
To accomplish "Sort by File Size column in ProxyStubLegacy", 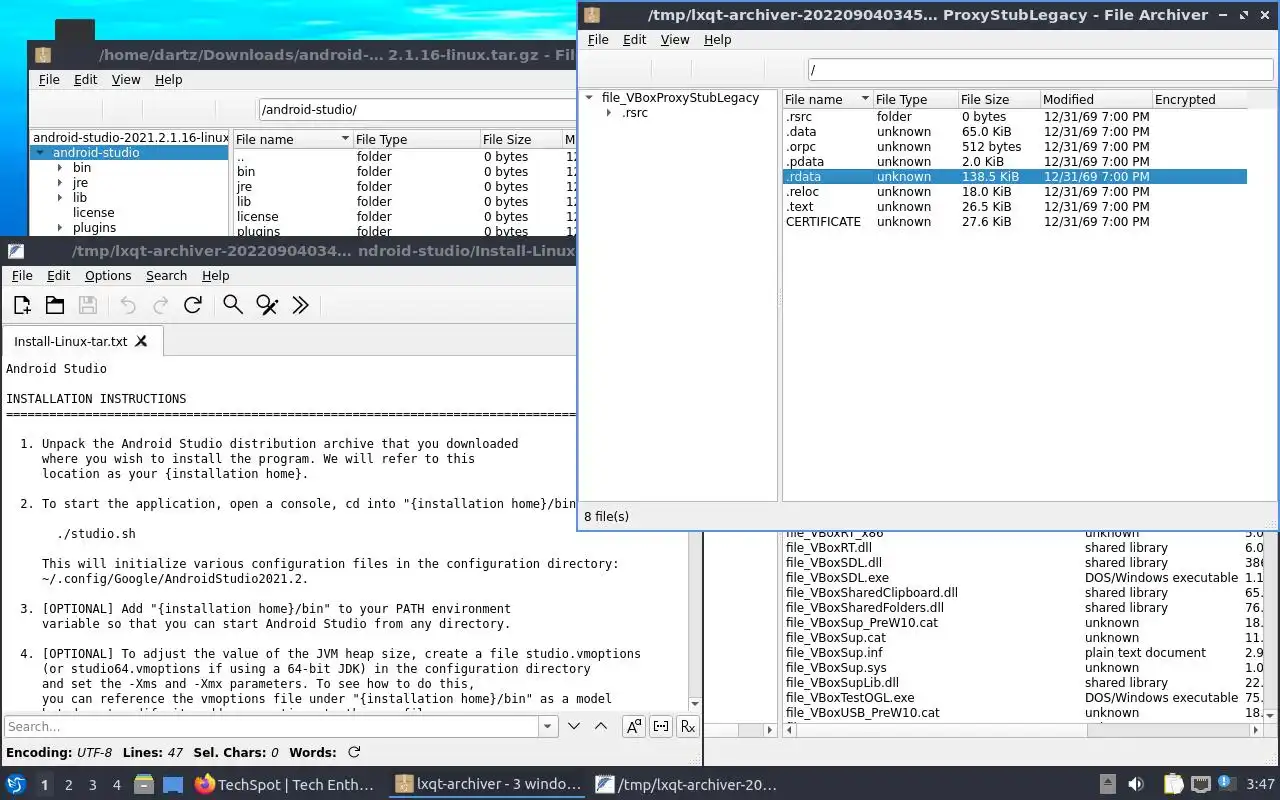I will pyautogui.click(x=998, y=99).
